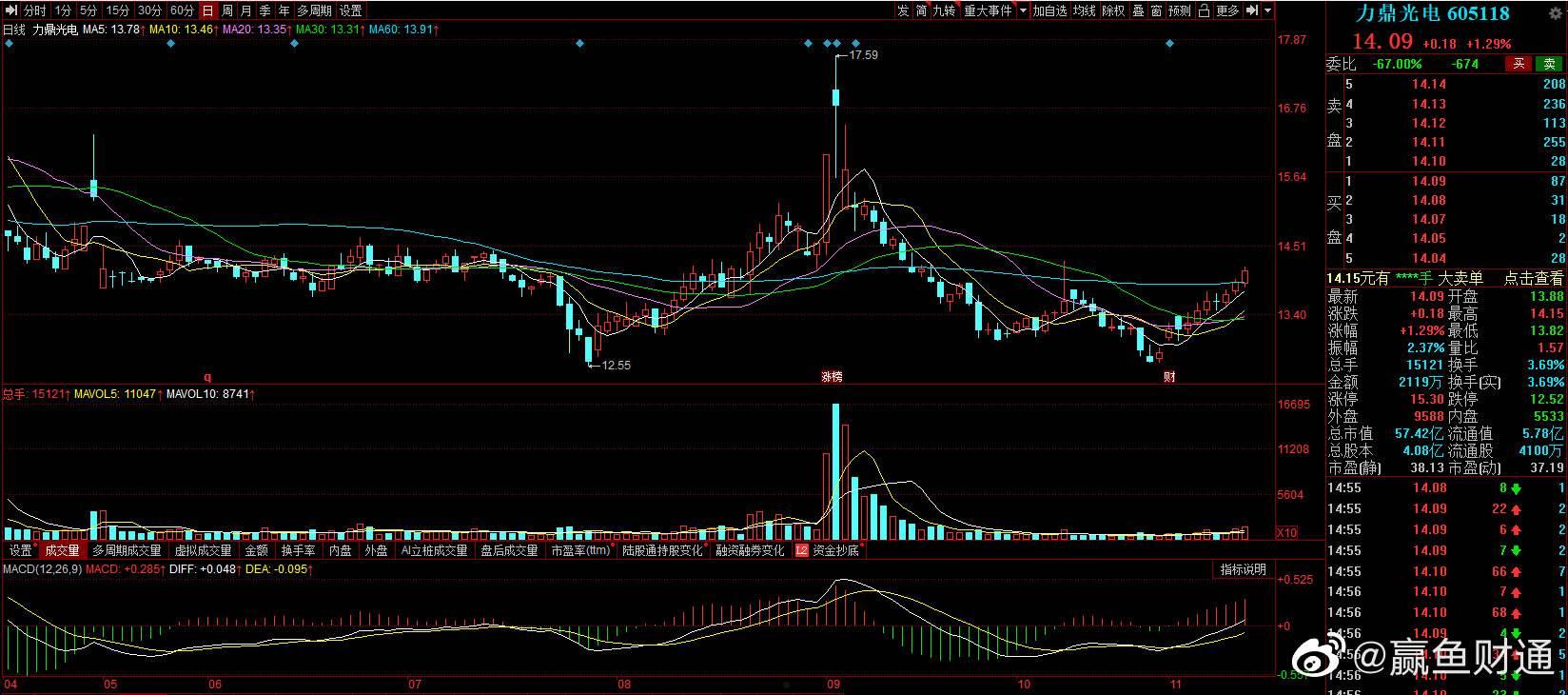Open the 更多 more options menu
This screenshot has height=695, width=1568.
[1228, 10]
